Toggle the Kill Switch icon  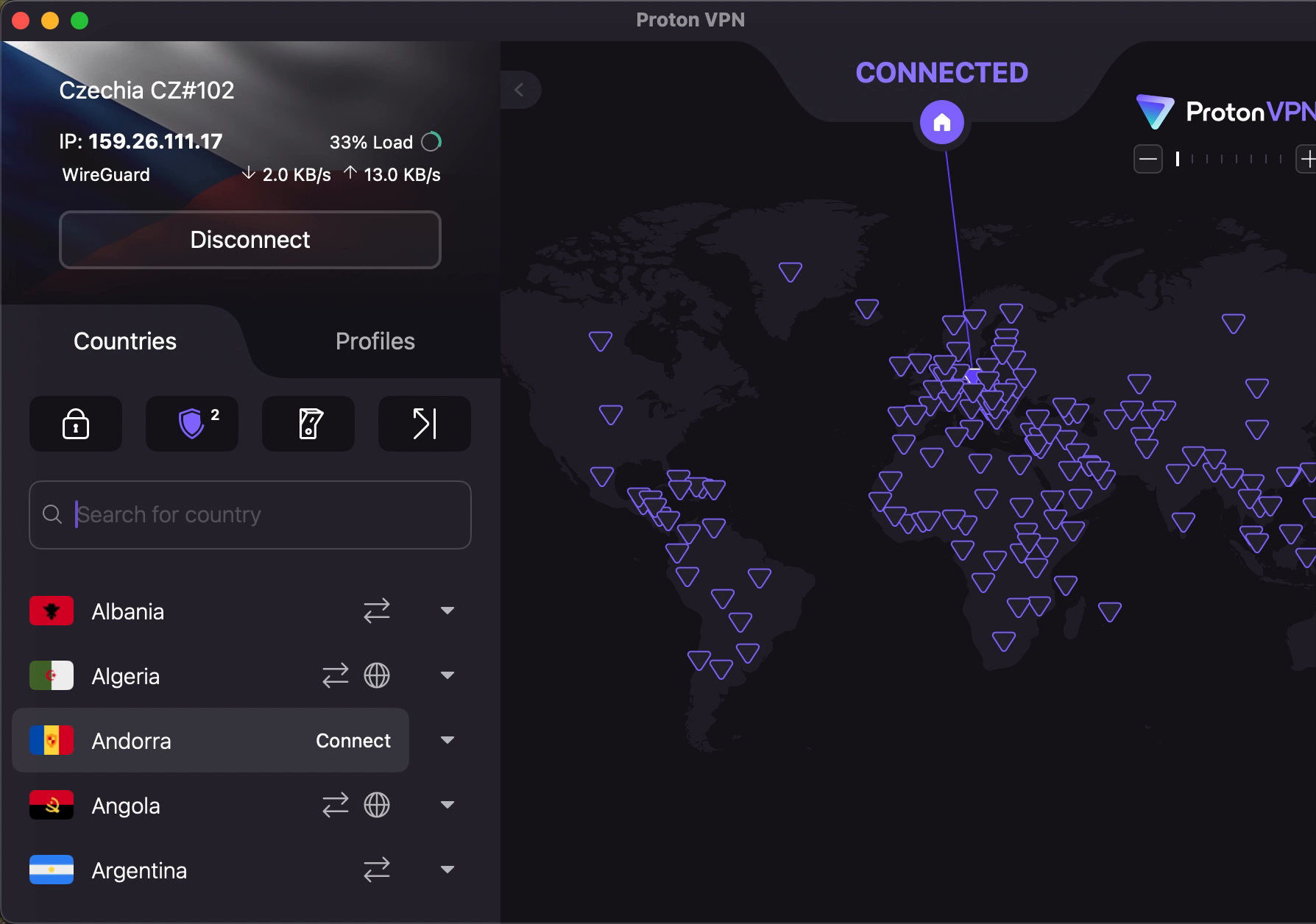click(x=308, y=424)
